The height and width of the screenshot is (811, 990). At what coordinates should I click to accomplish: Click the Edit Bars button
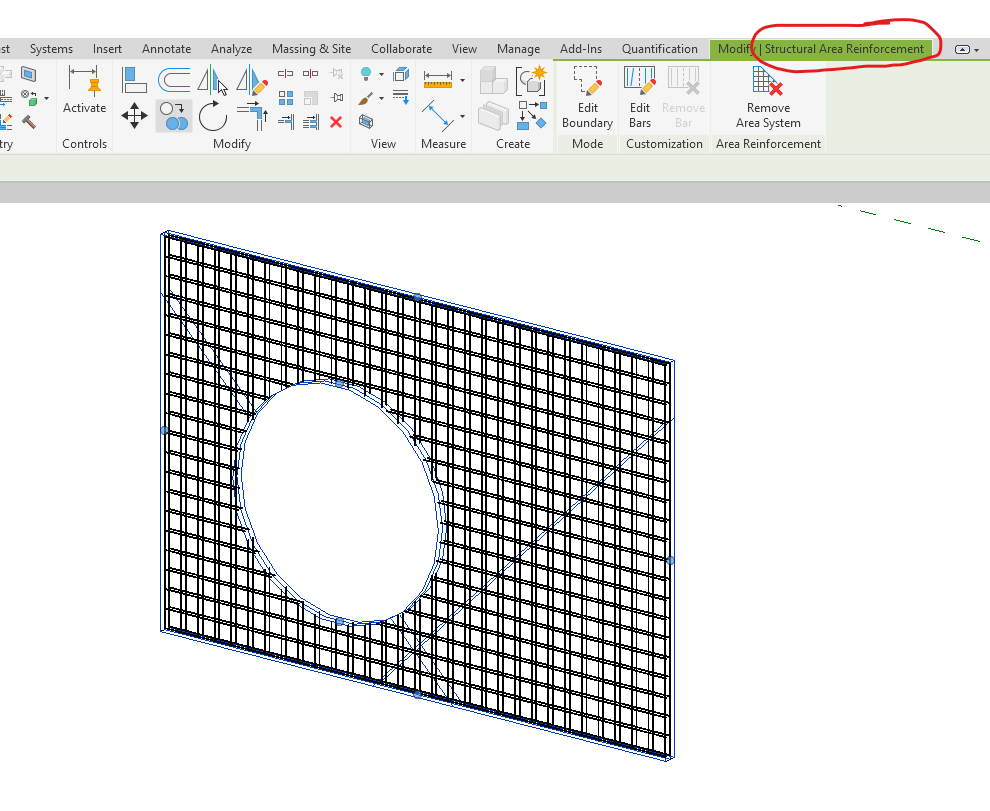tap(640, 97)
